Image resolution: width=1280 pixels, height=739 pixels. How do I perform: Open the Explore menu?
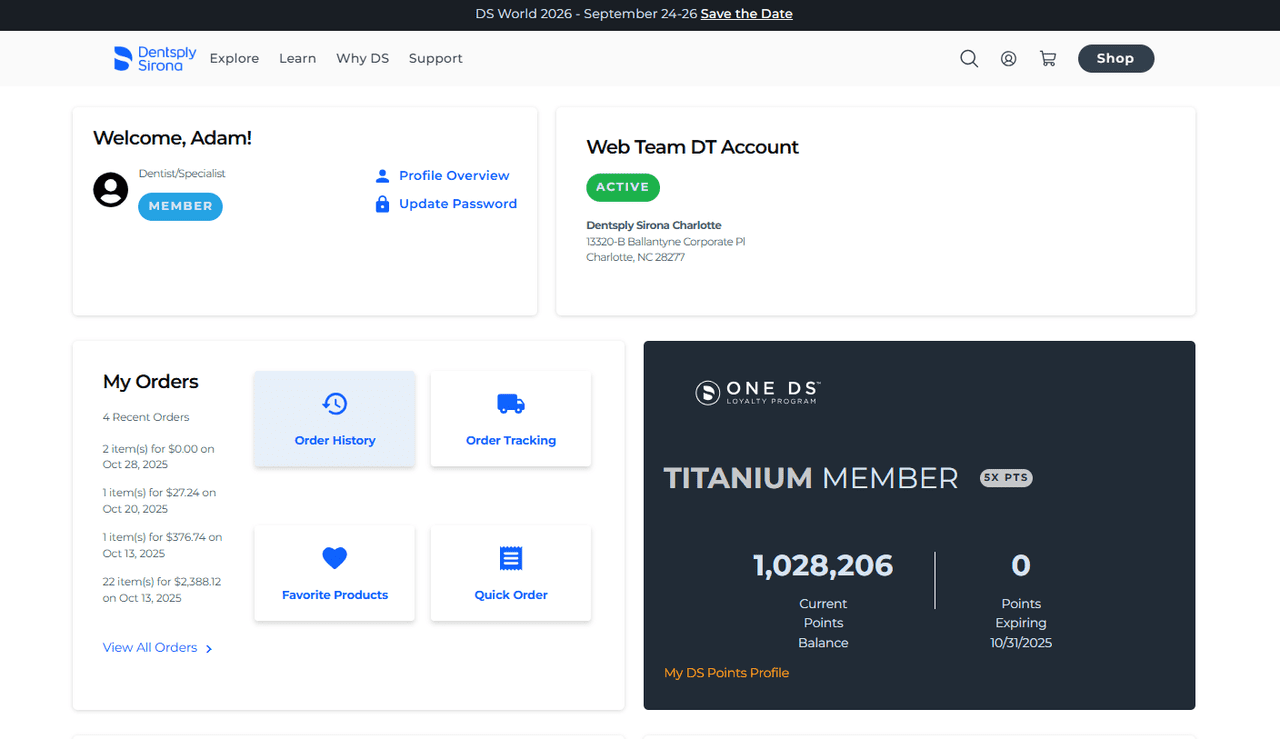click(x=234, y=59)
